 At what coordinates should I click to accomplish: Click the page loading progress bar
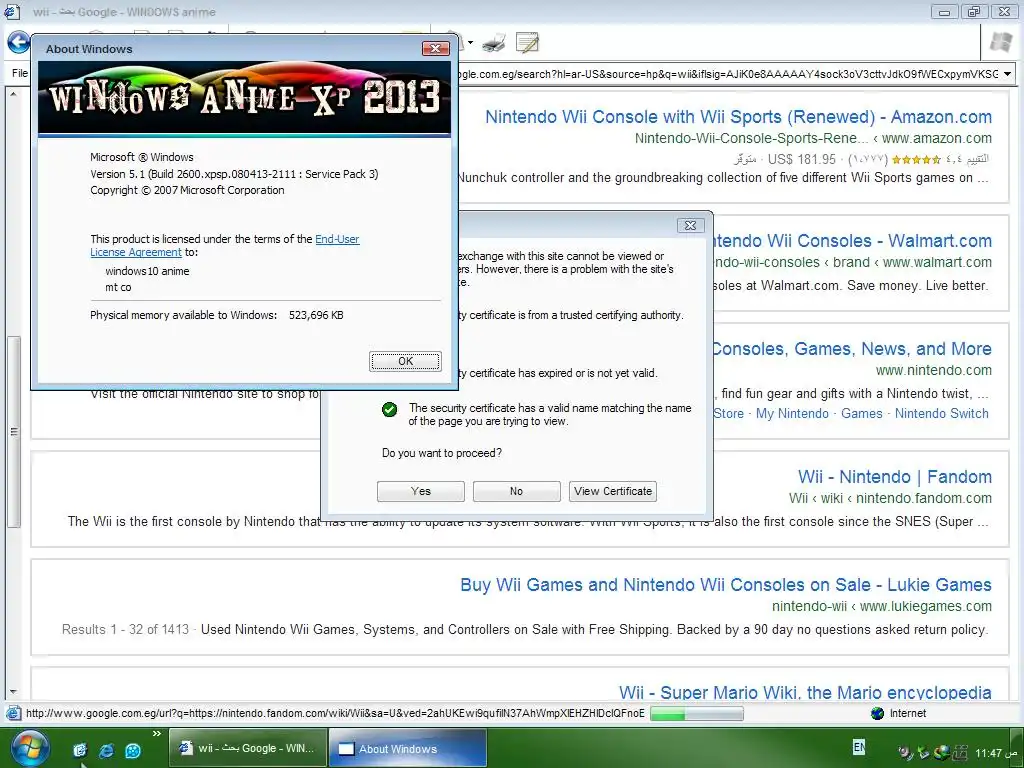point(697,714)
